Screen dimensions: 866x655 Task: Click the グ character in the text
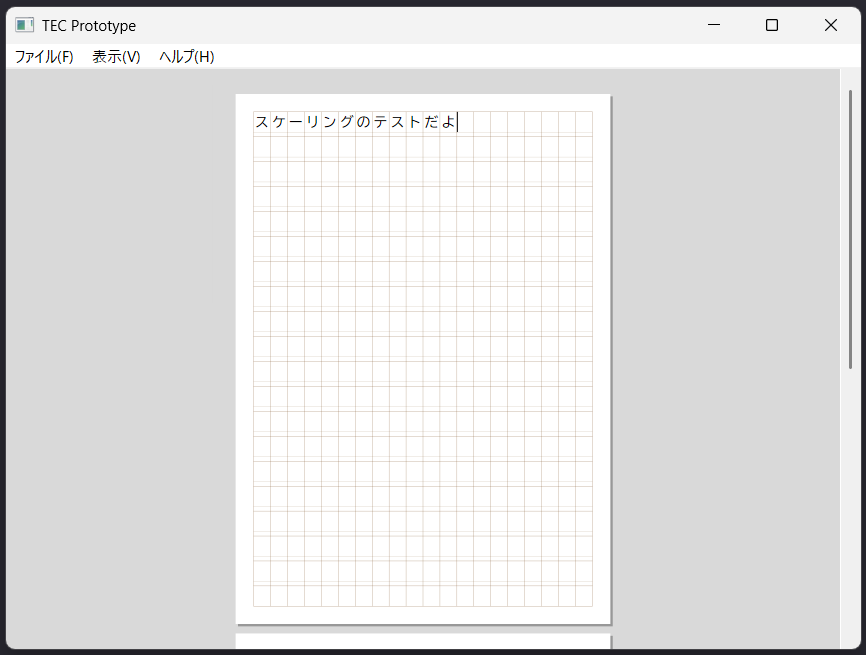pyautogui.click(x=347, y=122)
